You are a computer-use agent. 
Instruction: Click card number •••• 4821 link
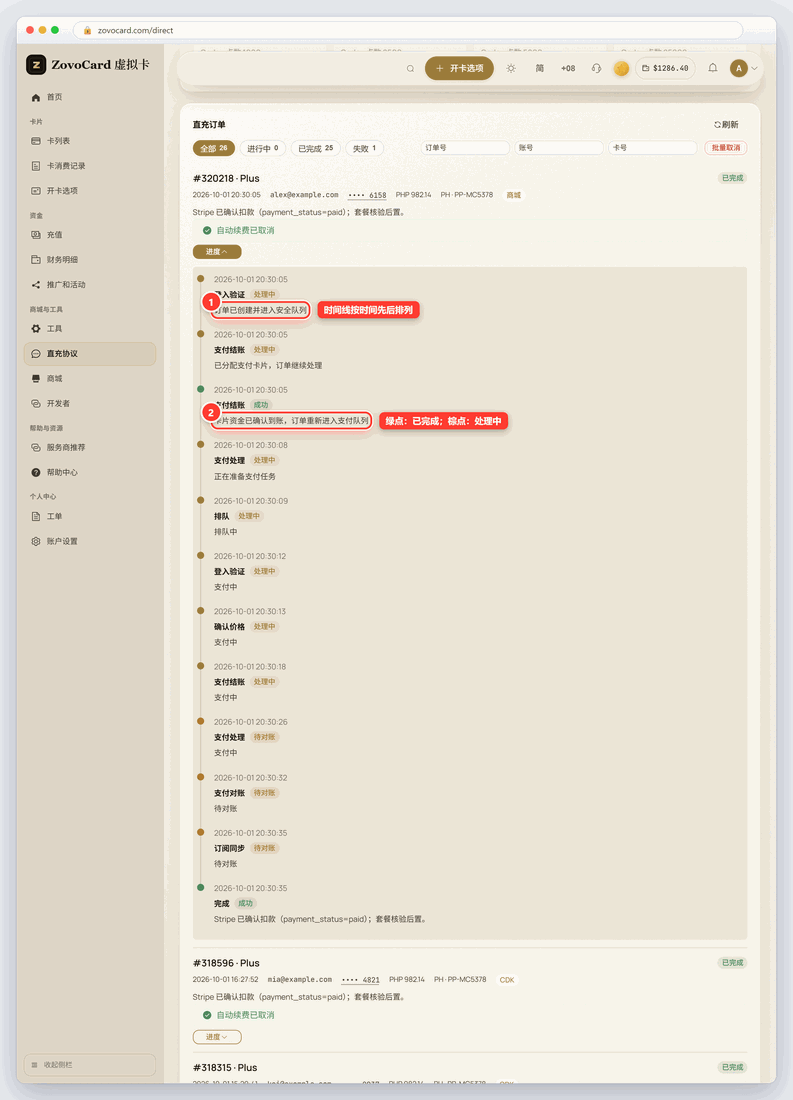click(361, 980)
